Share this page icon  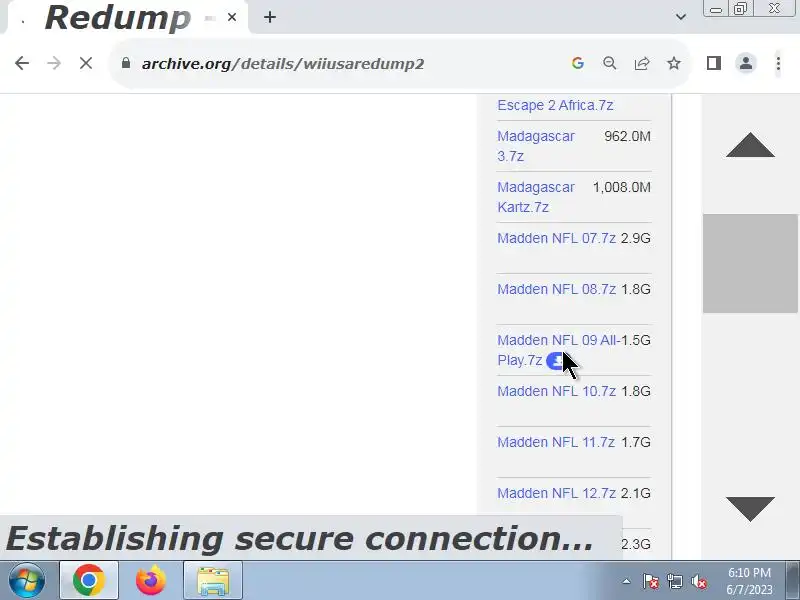pyautogui.click(x=642, y=63)
